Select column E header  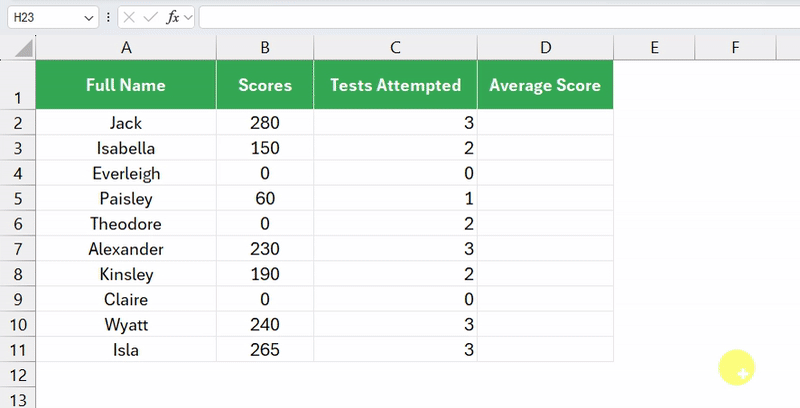click(654, 48)
